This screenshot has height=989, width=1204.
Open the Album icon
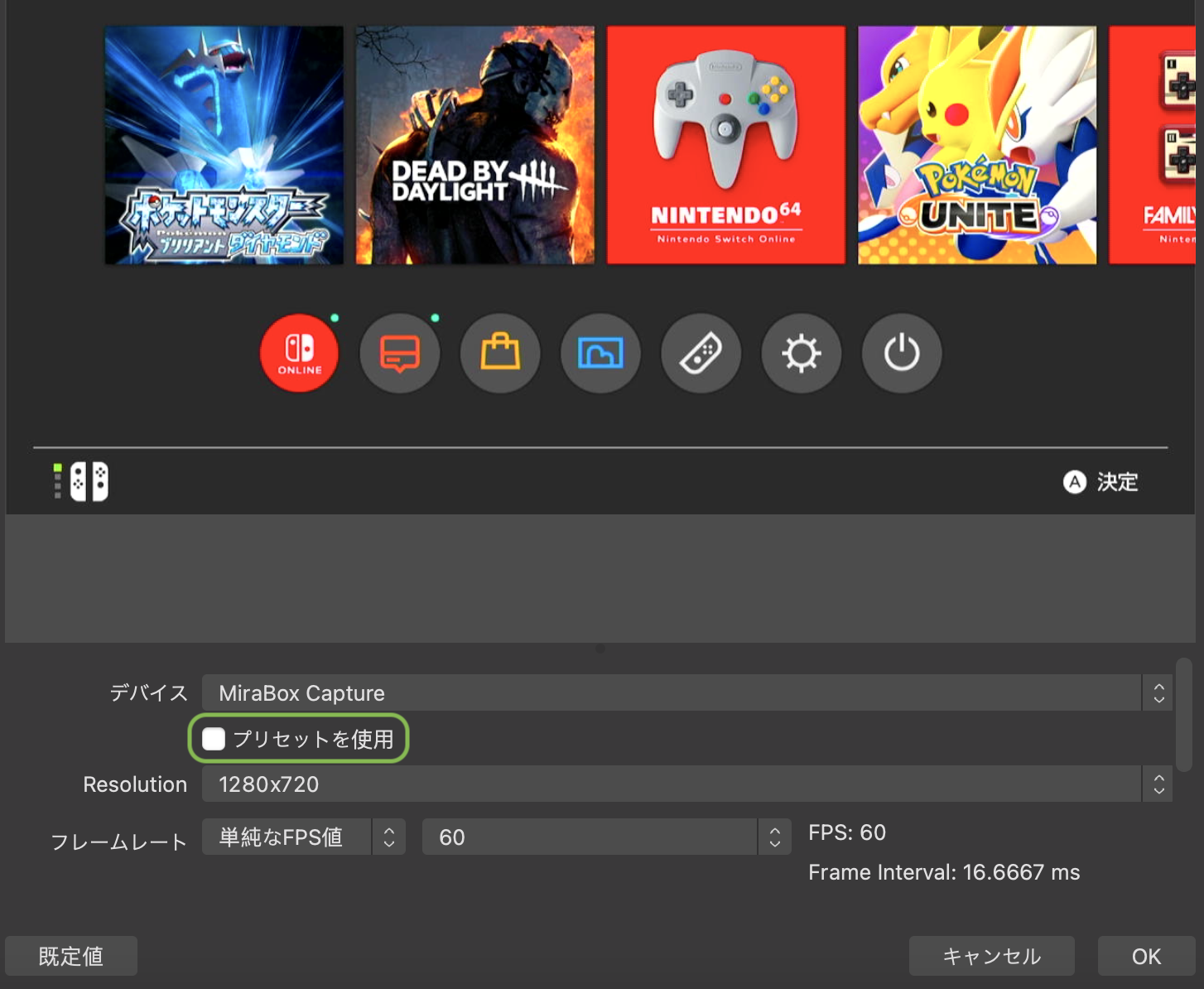[600, 353]
